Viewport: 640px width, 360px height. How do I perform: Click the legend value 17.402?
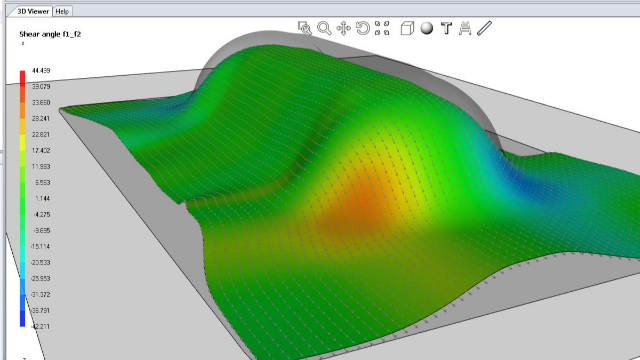[41, 151]
